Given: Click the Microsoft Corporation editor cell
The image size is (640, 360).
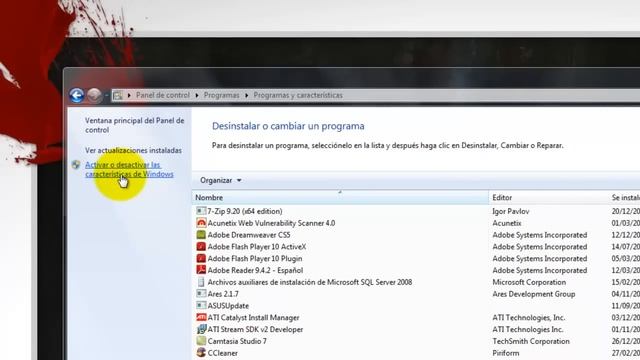Looking at the screenshot, I should point(529,282).
